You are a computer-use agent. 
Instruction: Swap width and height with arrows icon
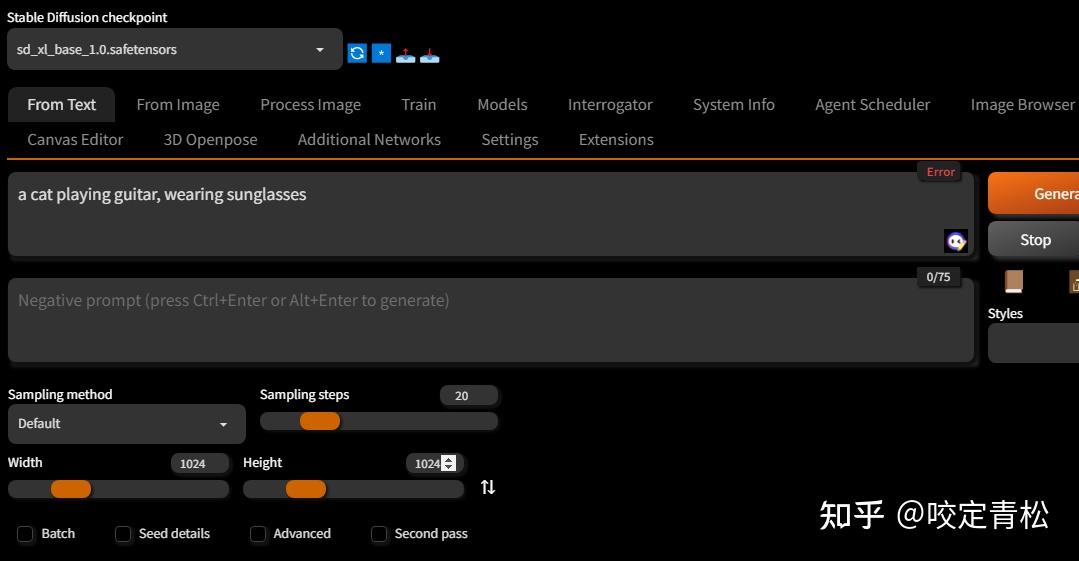(x=488, y=487)
